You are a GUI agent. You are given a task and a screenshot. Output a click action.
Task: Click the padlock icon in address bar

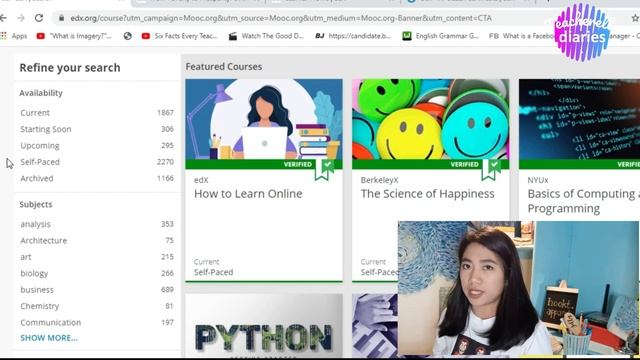point(62,18)
